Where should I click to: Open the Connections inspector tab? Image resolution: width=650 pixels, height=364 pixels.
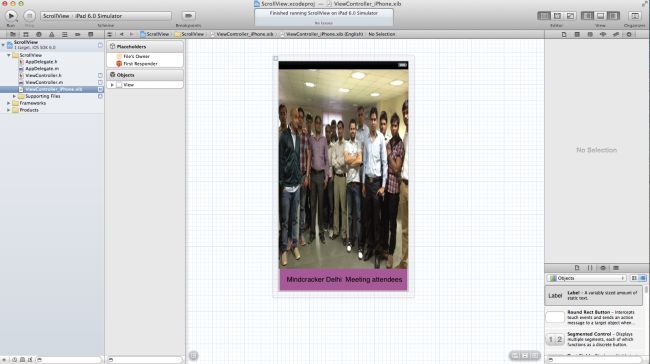point(629,34)
